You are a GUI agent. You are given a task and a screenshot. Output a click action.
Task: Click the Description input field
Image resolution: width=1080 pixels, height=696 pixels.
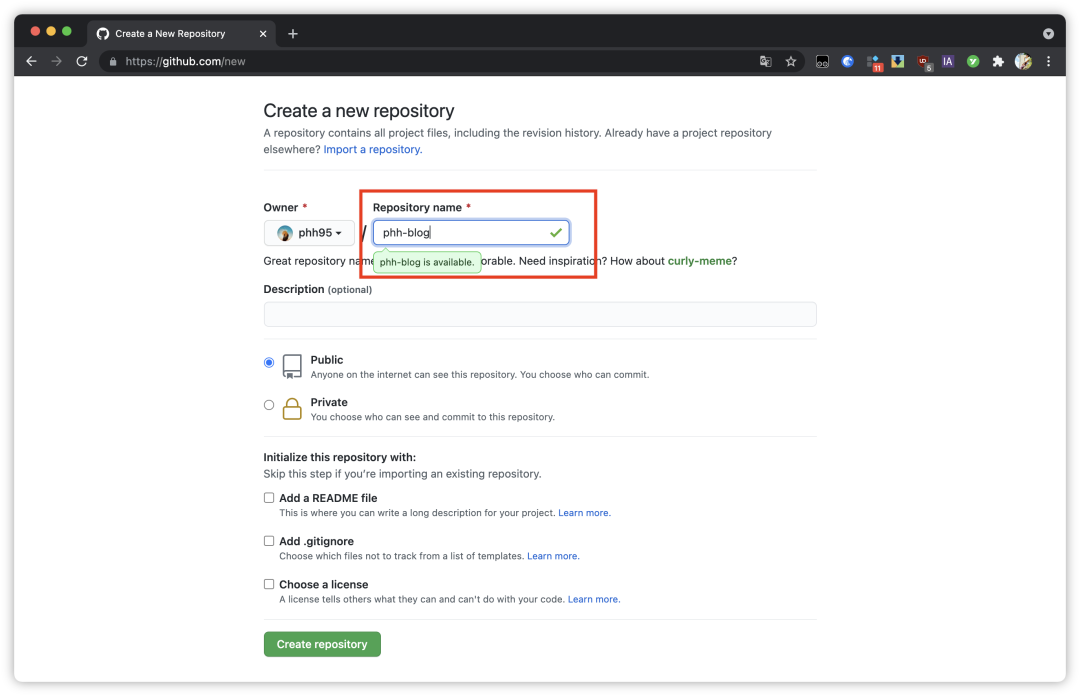point(540,313)
